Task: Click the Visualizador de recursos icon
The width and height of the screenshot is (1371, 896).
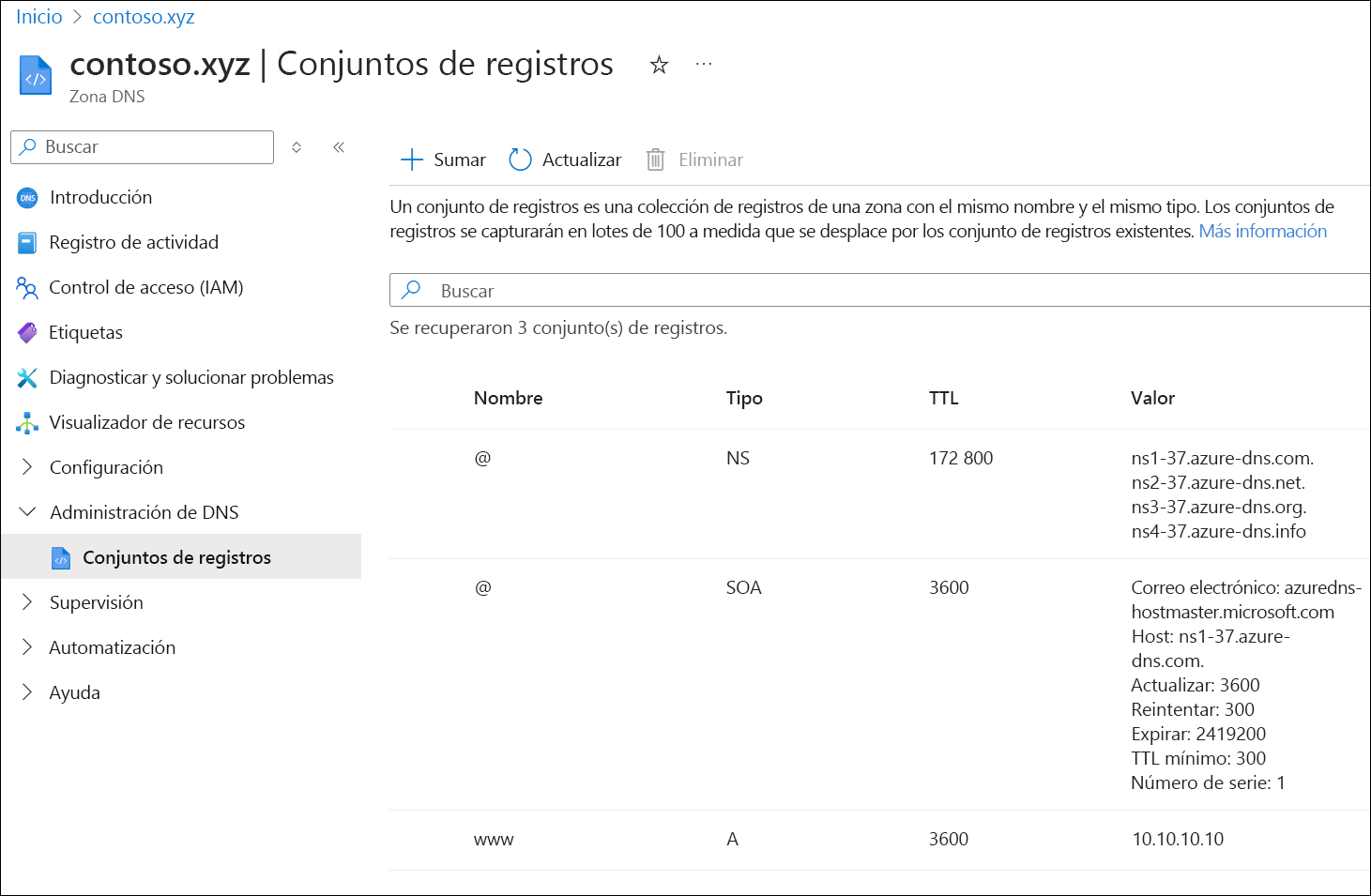Action: point(27,423)
